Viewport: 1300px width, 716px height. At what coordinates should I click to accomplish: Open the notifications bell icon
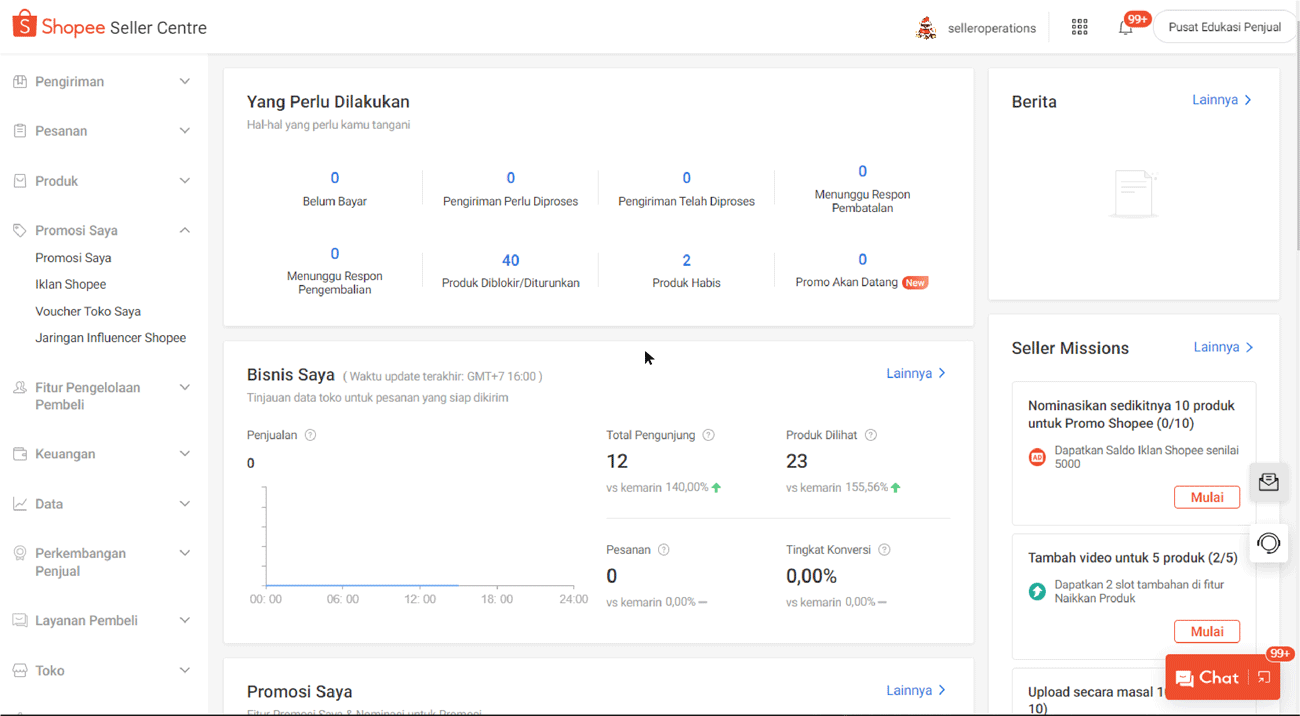click(1126, 28)
